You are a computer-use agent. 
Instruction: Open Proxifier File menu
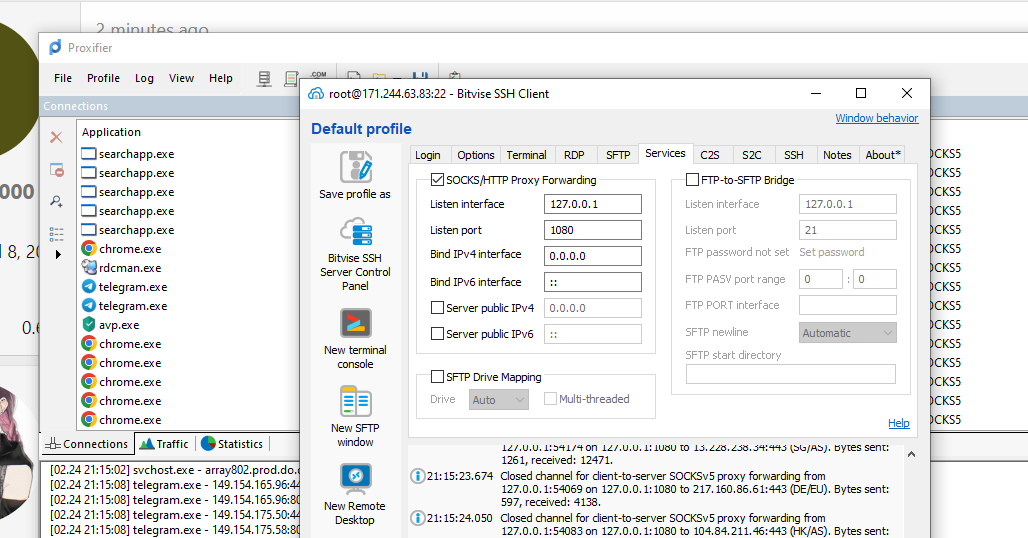click(x=63, y=78)
